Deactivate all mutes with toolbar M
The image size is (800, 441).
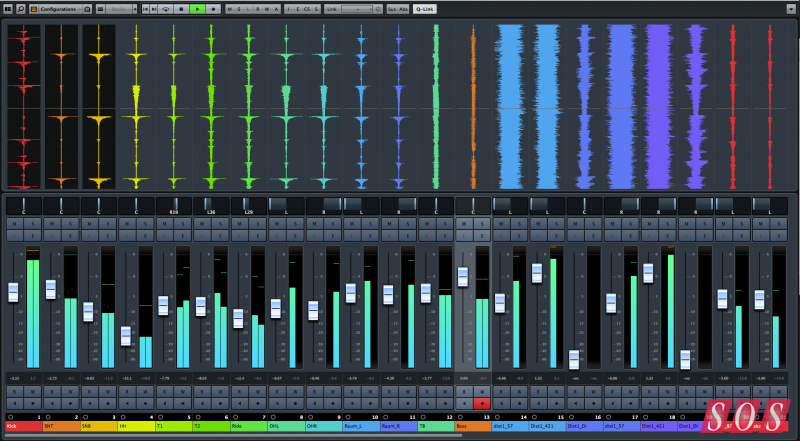tap(230, 9)
